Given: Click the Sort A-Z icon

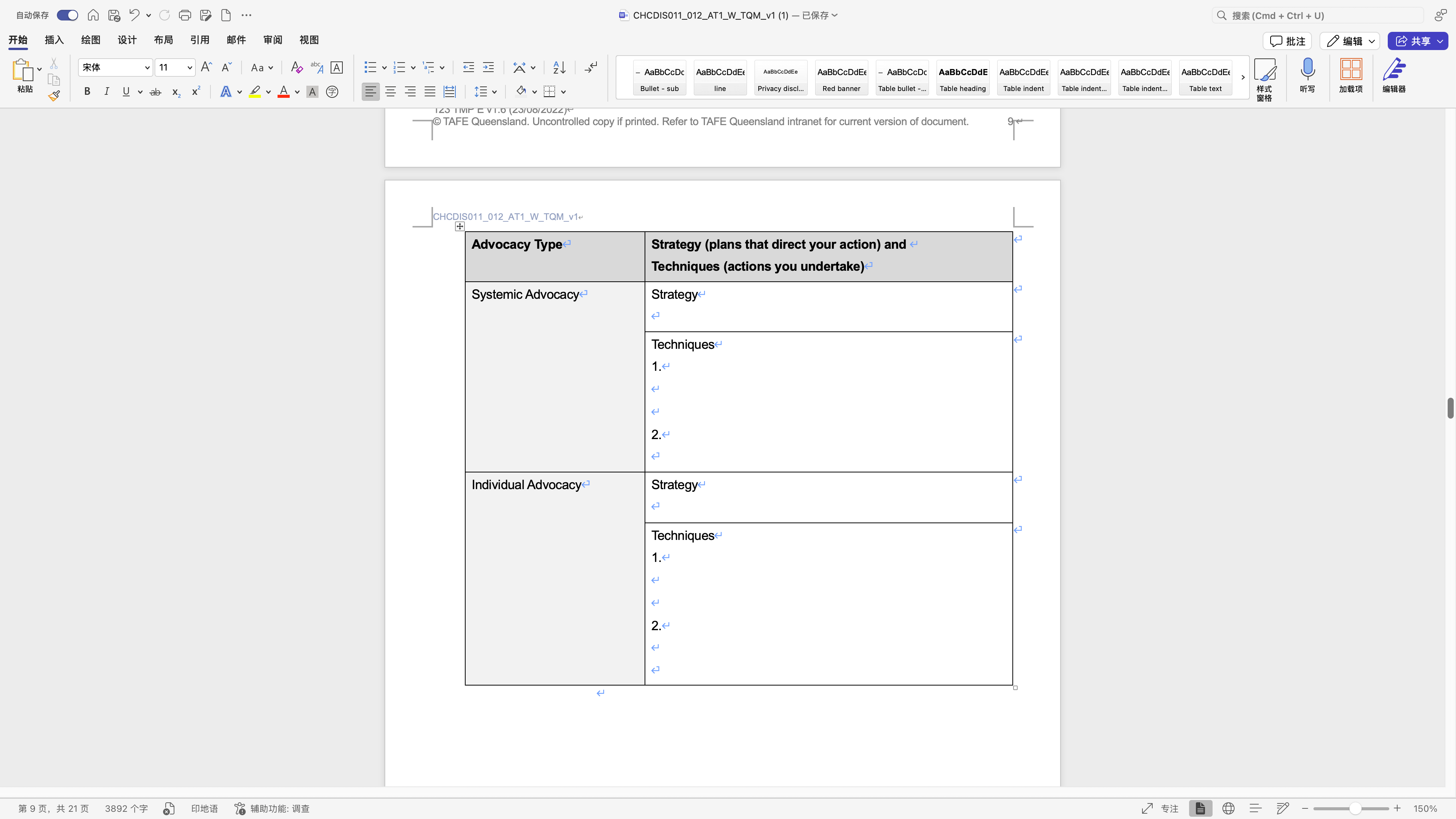Looking at the screenshot, I should [559, 68].
